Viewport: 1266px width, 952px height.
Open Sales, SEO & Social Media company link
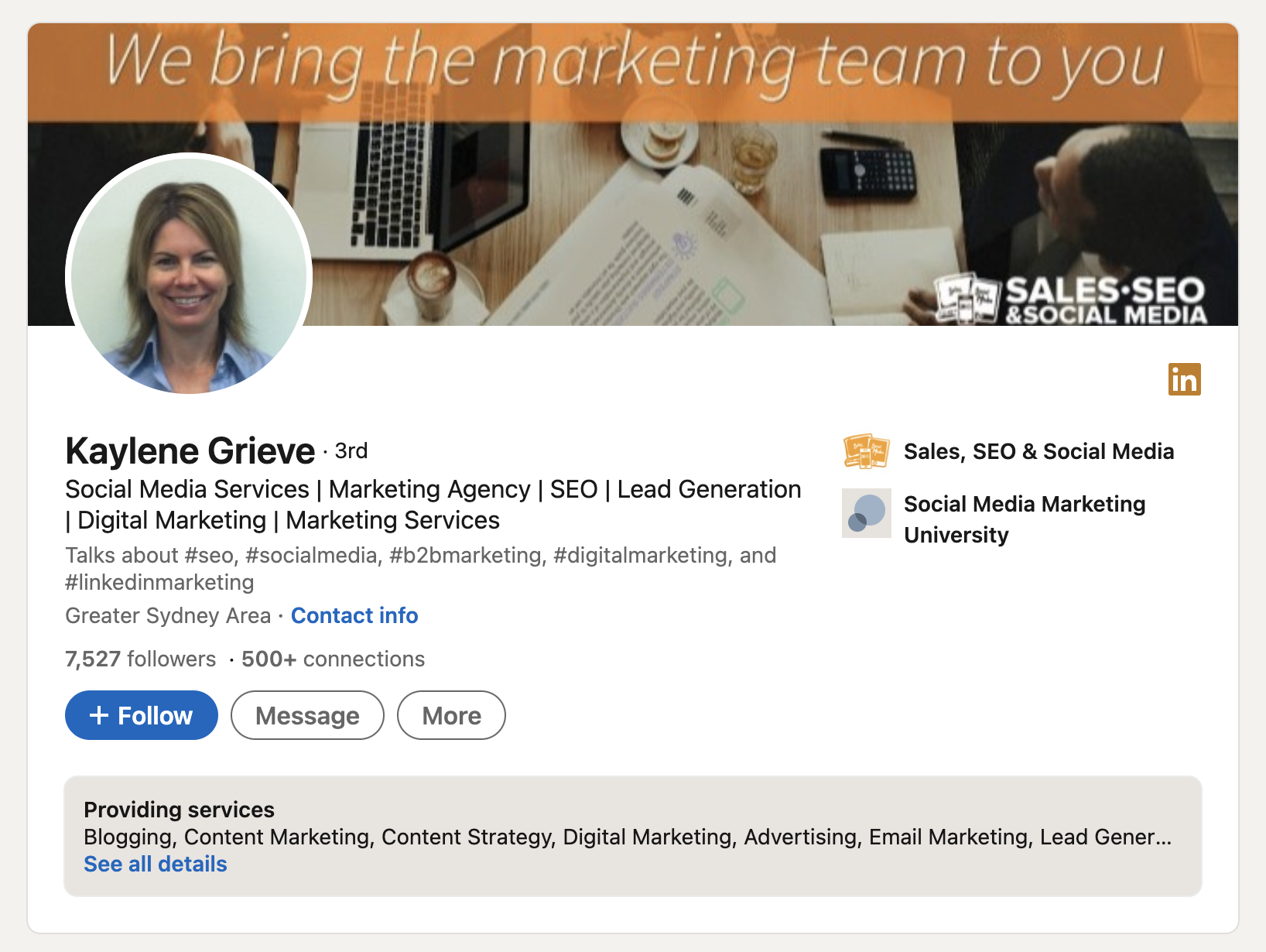pyautogui.click(x=1038, y=451)
